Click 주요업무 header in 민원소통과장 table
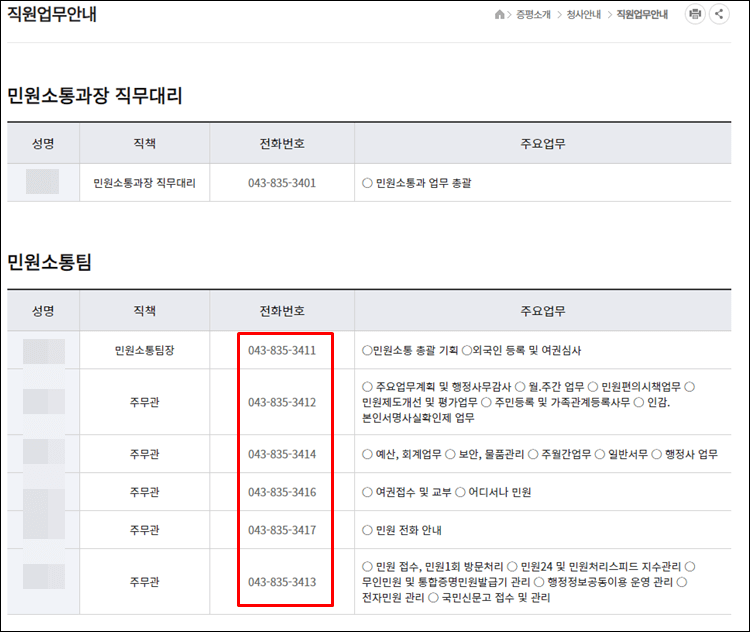The width and height of the screenshot is (750, 632). 543,144
